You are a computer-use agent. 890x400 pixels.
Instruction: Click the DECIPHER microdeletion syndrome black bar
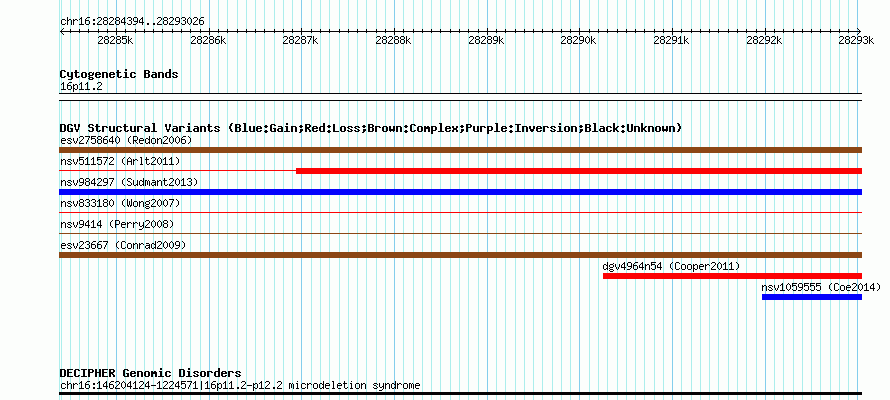point(460,393)
